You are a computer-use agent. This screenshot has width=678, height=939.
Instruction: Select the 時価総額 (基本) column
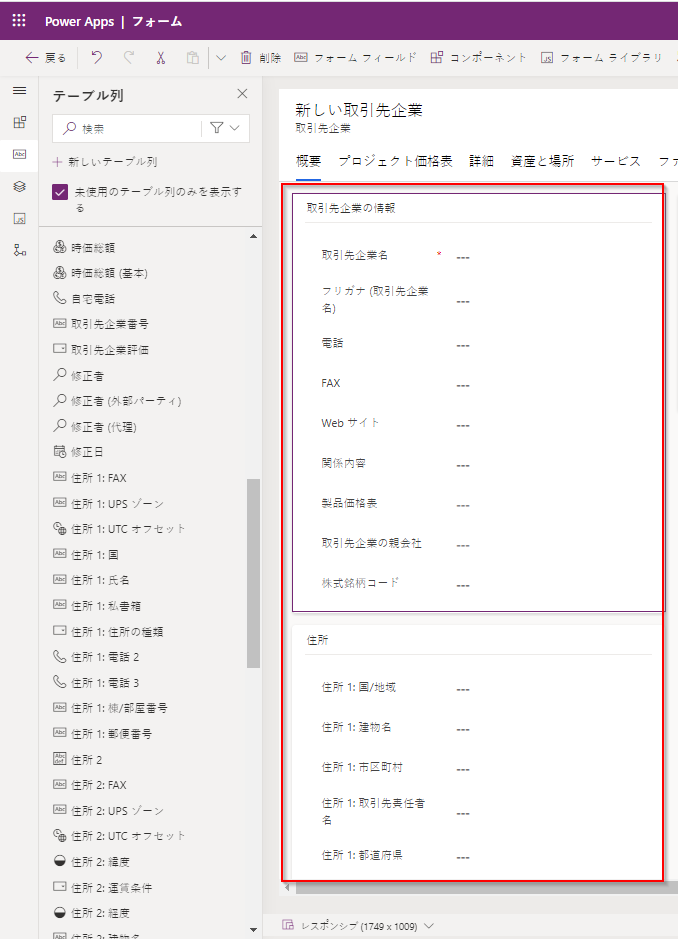click(100, 273)
